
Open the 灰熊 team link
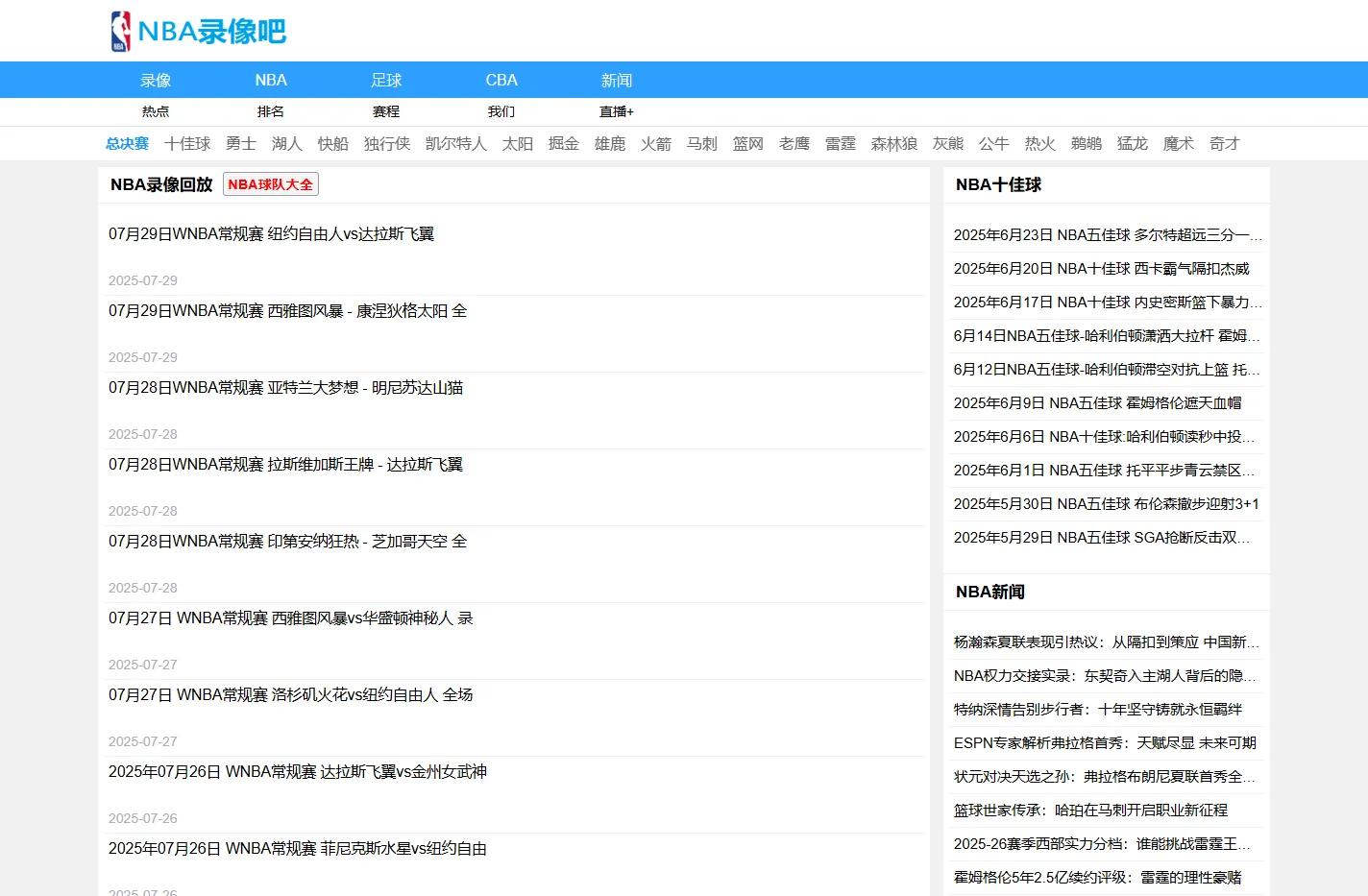click(948, 144)
